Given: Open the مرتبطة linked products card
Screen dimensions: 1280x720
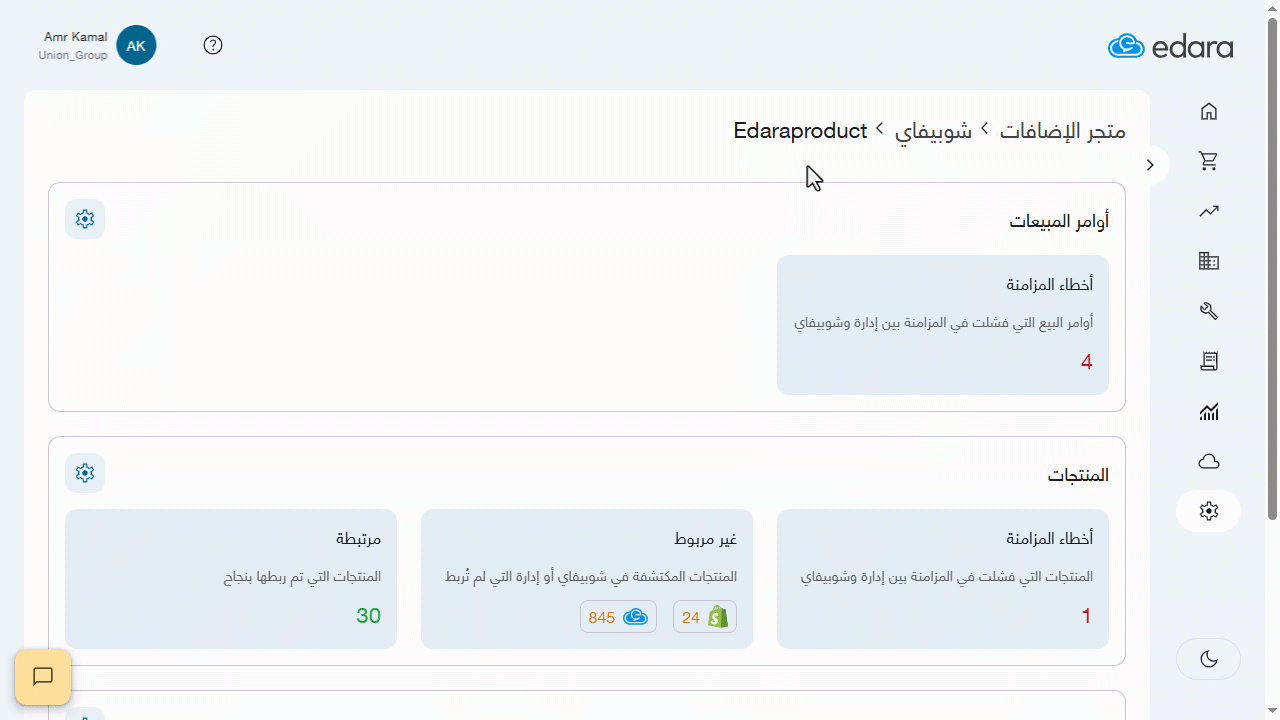Looking at the screenshot, I should 231,579.
